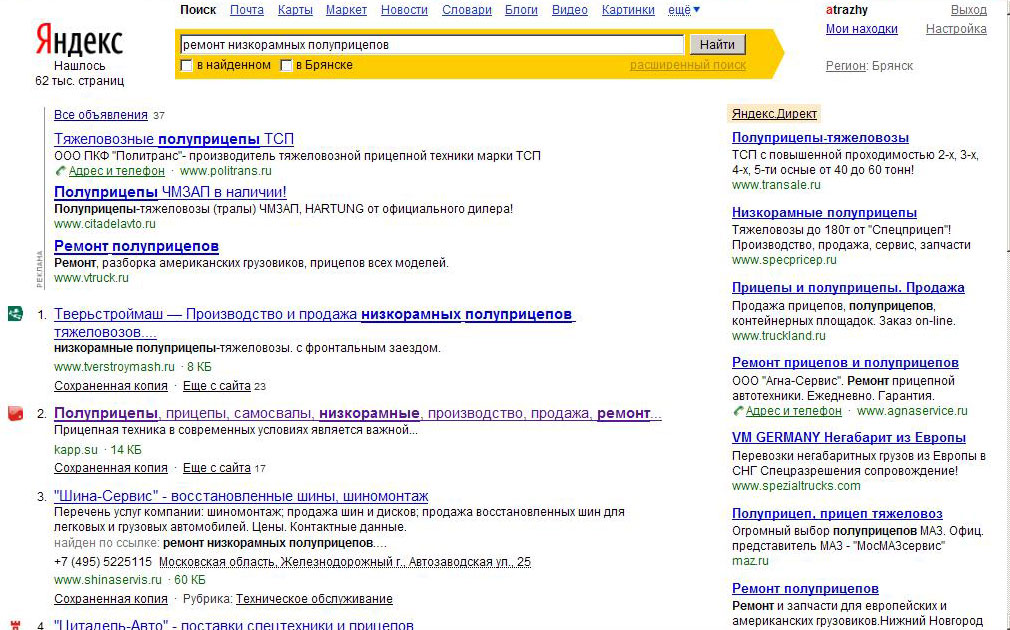The height and width of the screenshot is (630, 1010).
Task: Open the Почта tab
Action: 247,10
